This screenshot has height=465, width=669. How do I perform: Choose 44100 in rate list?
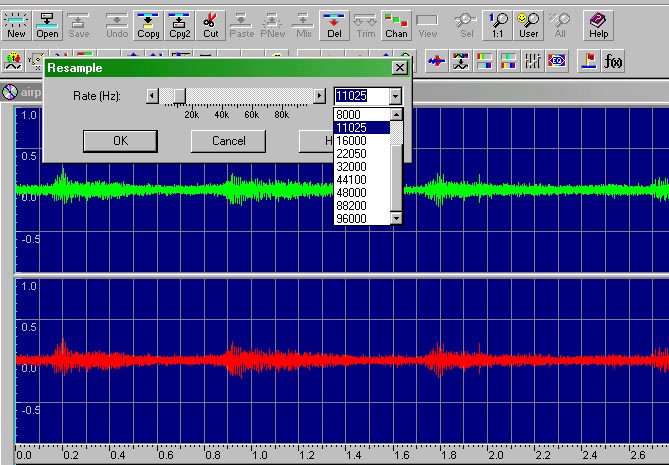click(x=362, y=180)
